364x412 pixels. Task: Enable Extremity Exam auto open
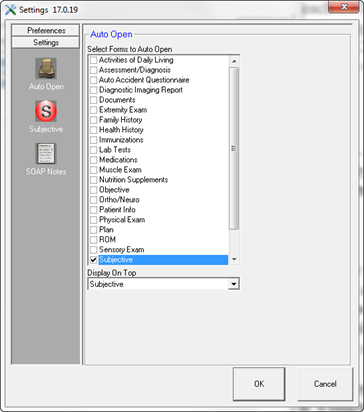(x=94, y=110)
